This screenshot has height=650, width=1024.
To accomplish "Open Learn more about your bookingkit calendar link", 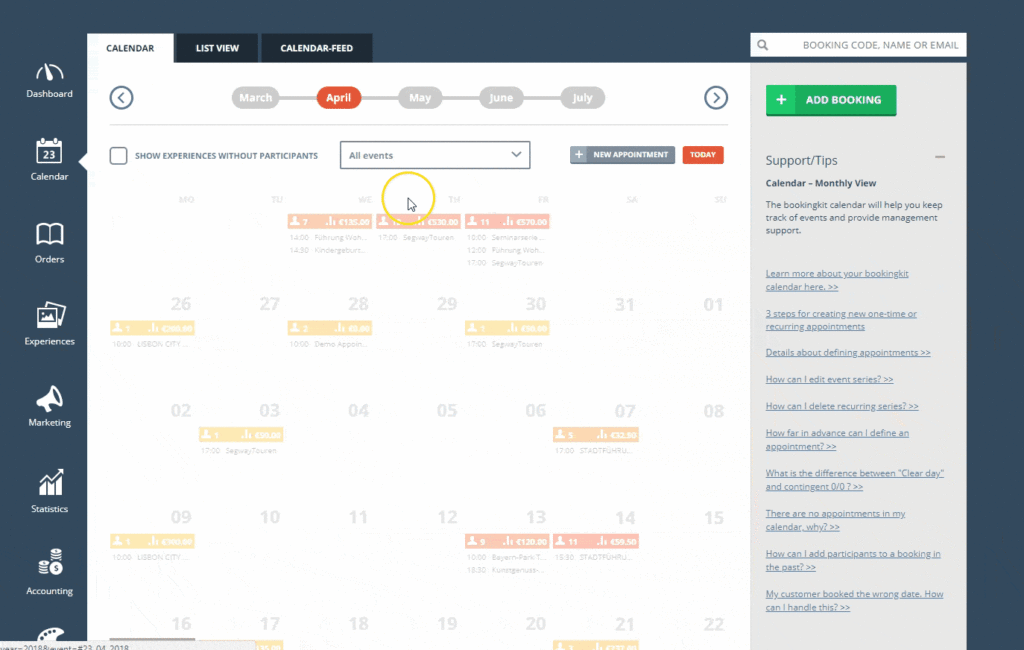I will [x=837, y=280].
